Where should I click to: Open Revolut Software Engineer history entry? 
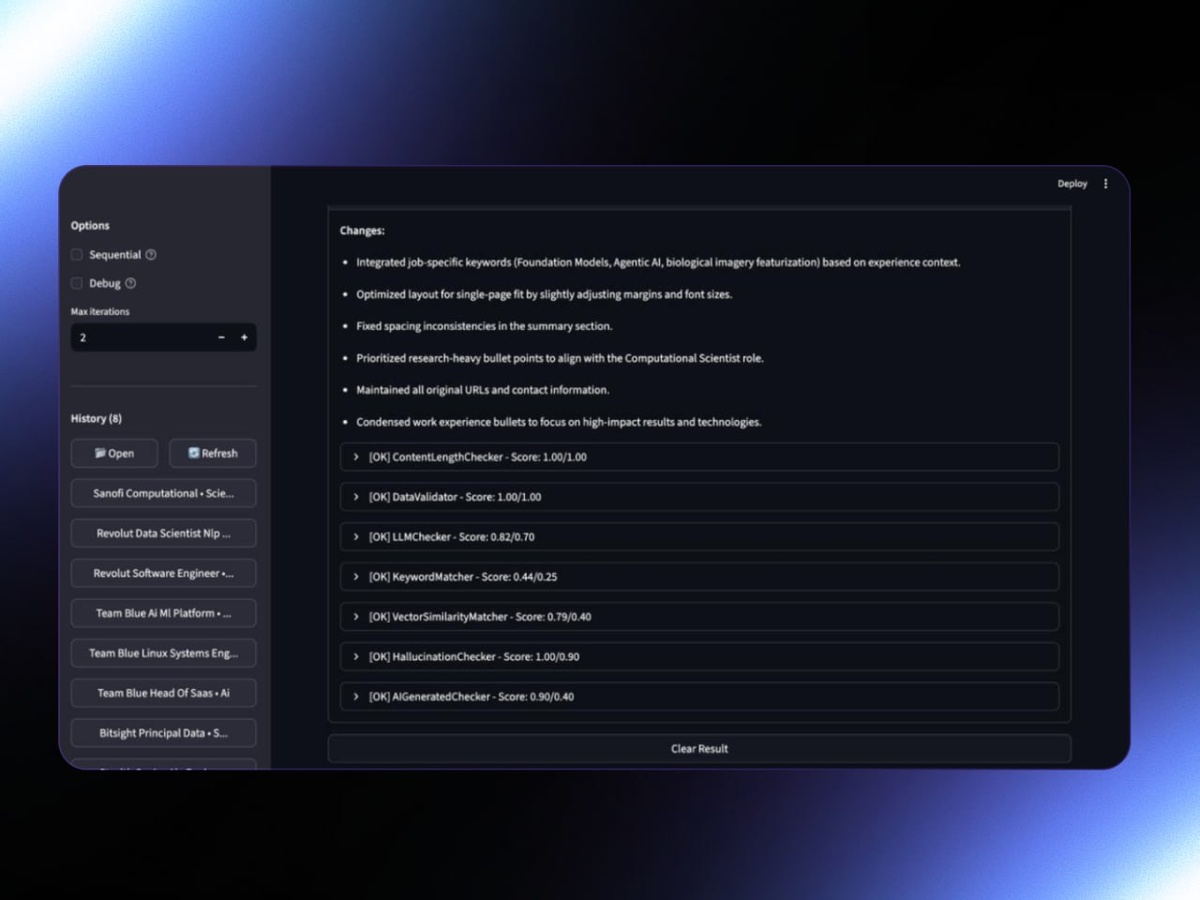[x=163, y=573]
